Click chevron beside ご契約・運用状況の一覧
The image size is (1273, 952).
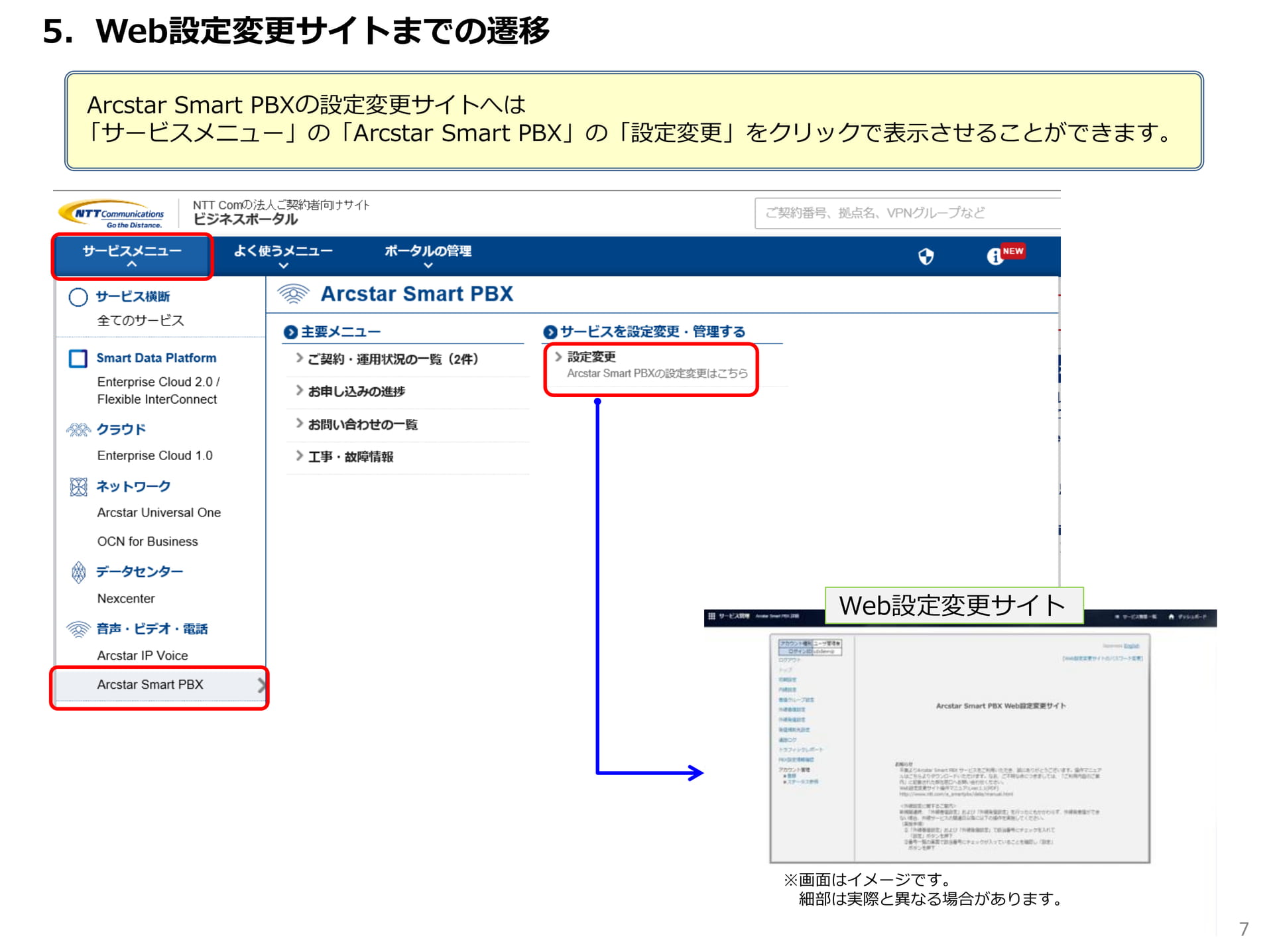[x=300, y=358]
